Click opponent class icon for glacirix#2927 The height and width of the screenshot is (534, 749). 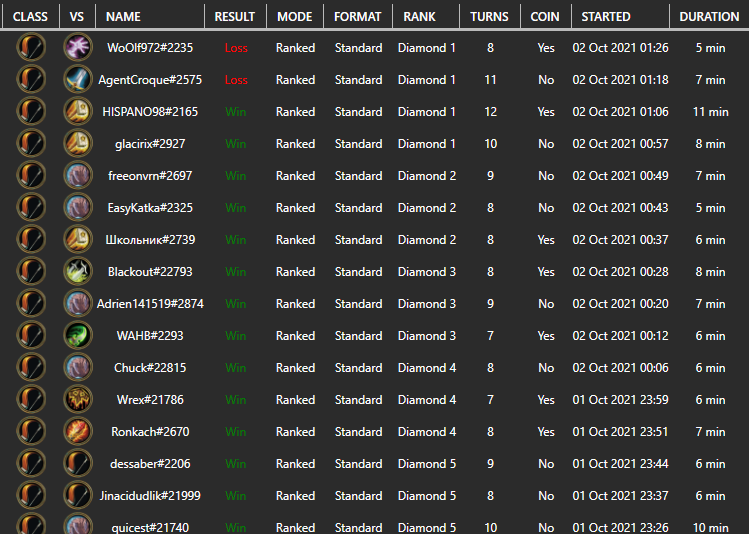click(77, 143)
